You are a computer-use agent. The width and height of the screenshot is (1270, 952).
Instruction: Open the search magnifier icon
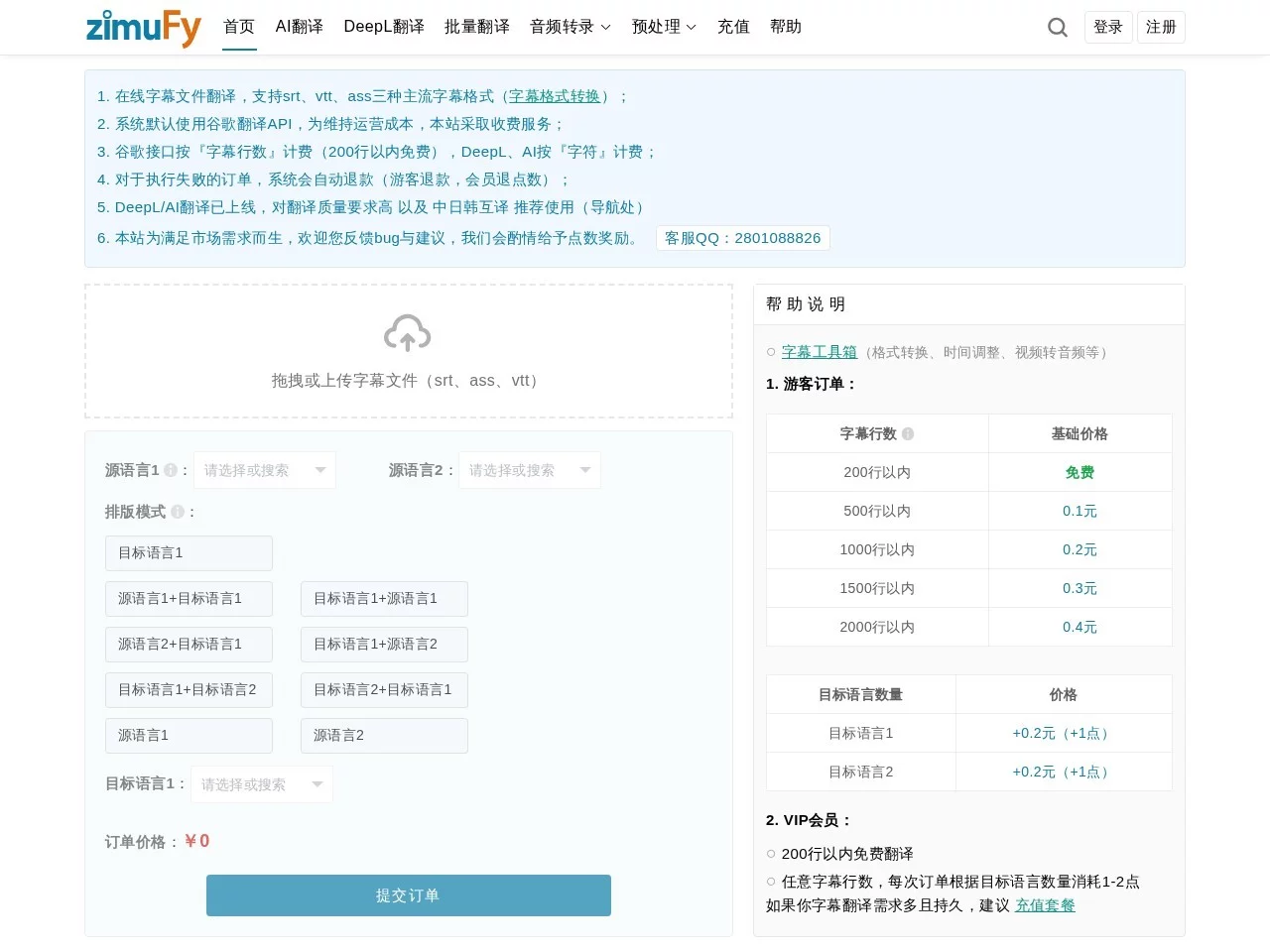click(x=1058, y=28)
